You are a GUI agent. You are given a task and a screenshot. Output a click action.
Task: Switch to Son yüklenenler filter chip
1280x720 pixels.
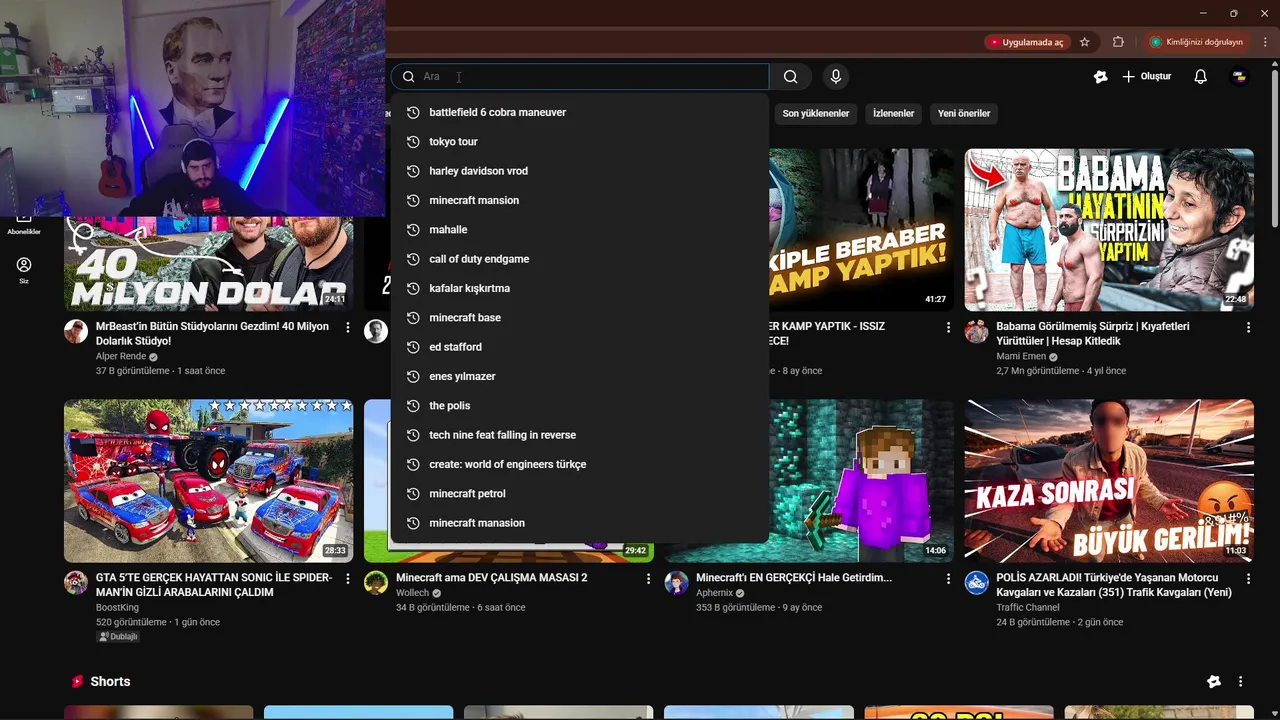tap(815, 113)
